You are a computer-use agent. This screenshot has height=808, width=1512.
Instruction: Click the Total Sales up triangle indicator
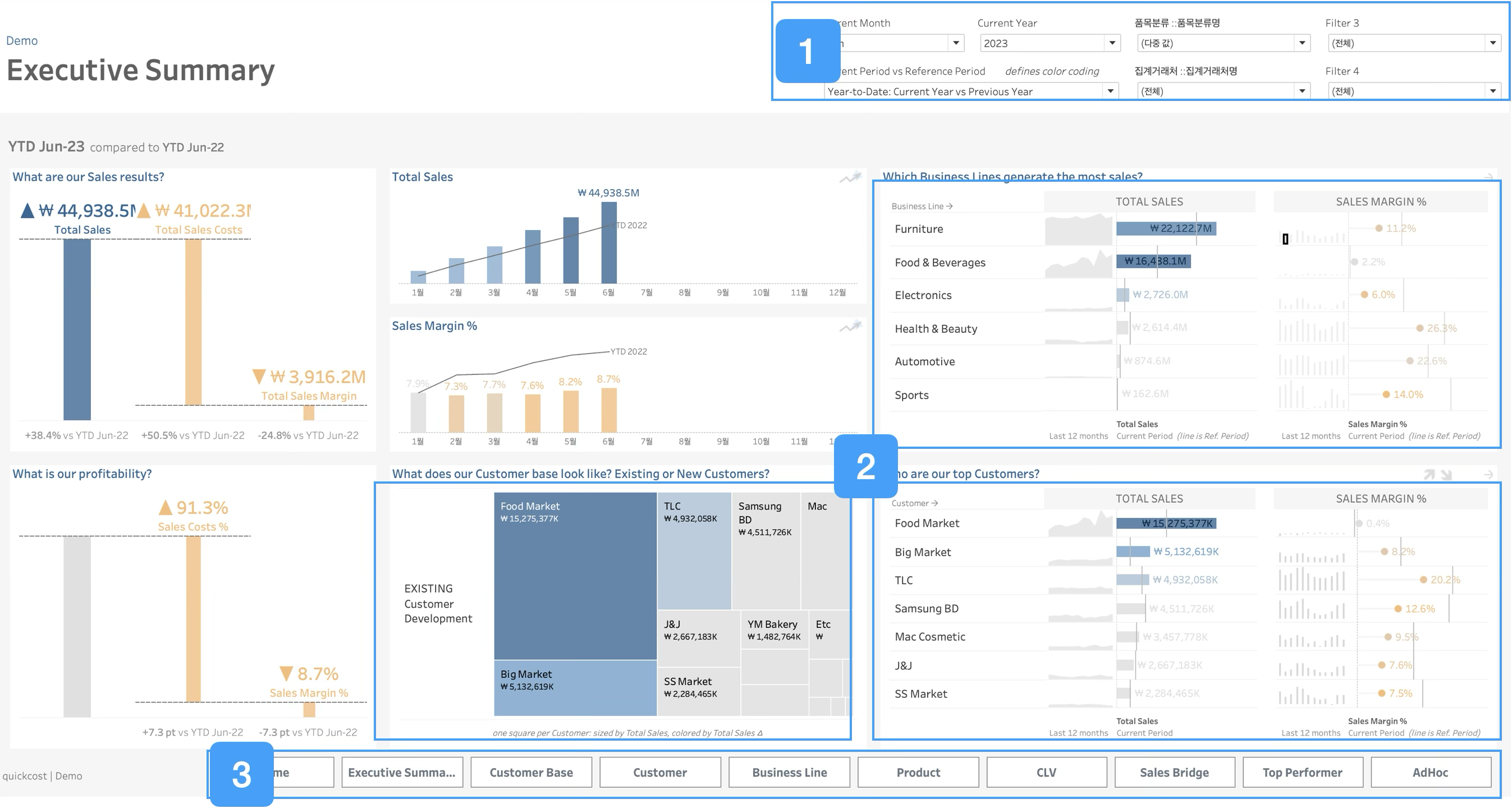coord(27,210)
